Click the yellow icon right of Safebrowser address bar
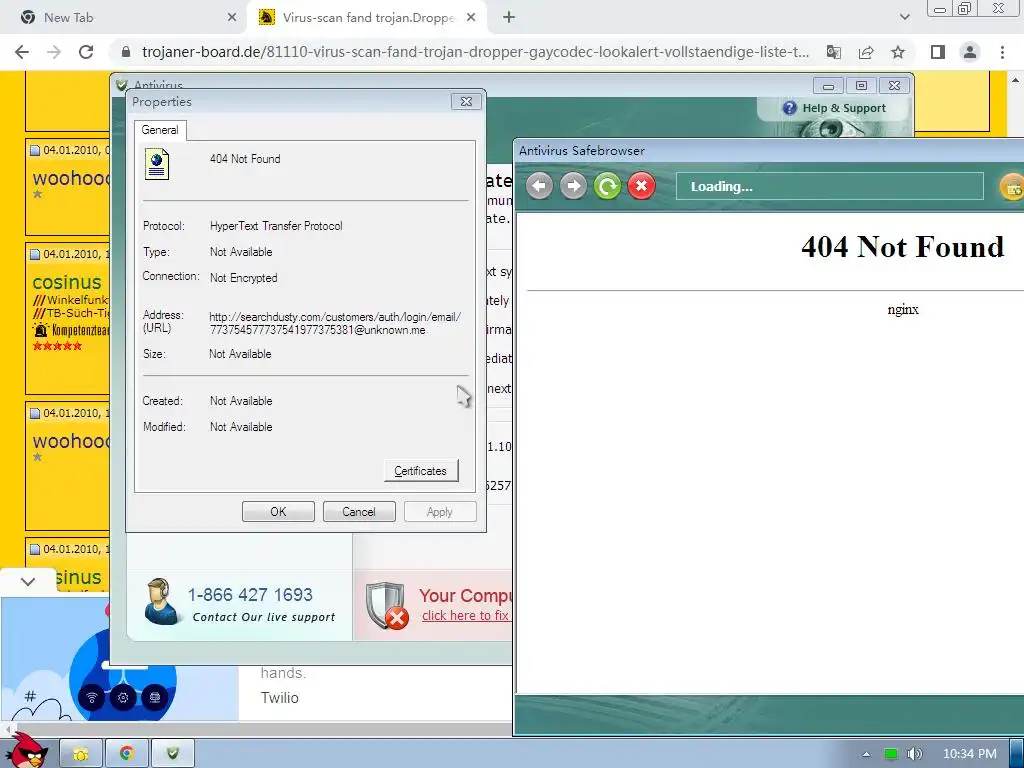This screenshot has height=768, width=1024. [x=1012, y=187]
